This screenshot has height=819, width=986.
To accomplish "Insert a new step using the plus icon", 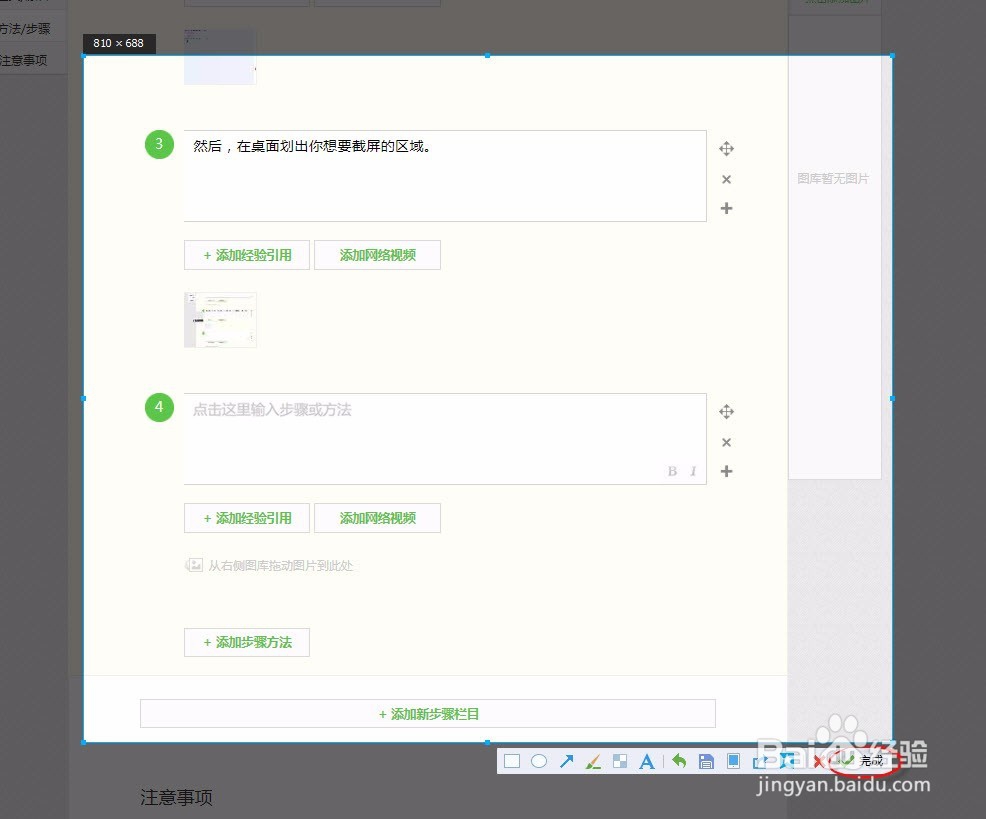I will click(726, 208).
